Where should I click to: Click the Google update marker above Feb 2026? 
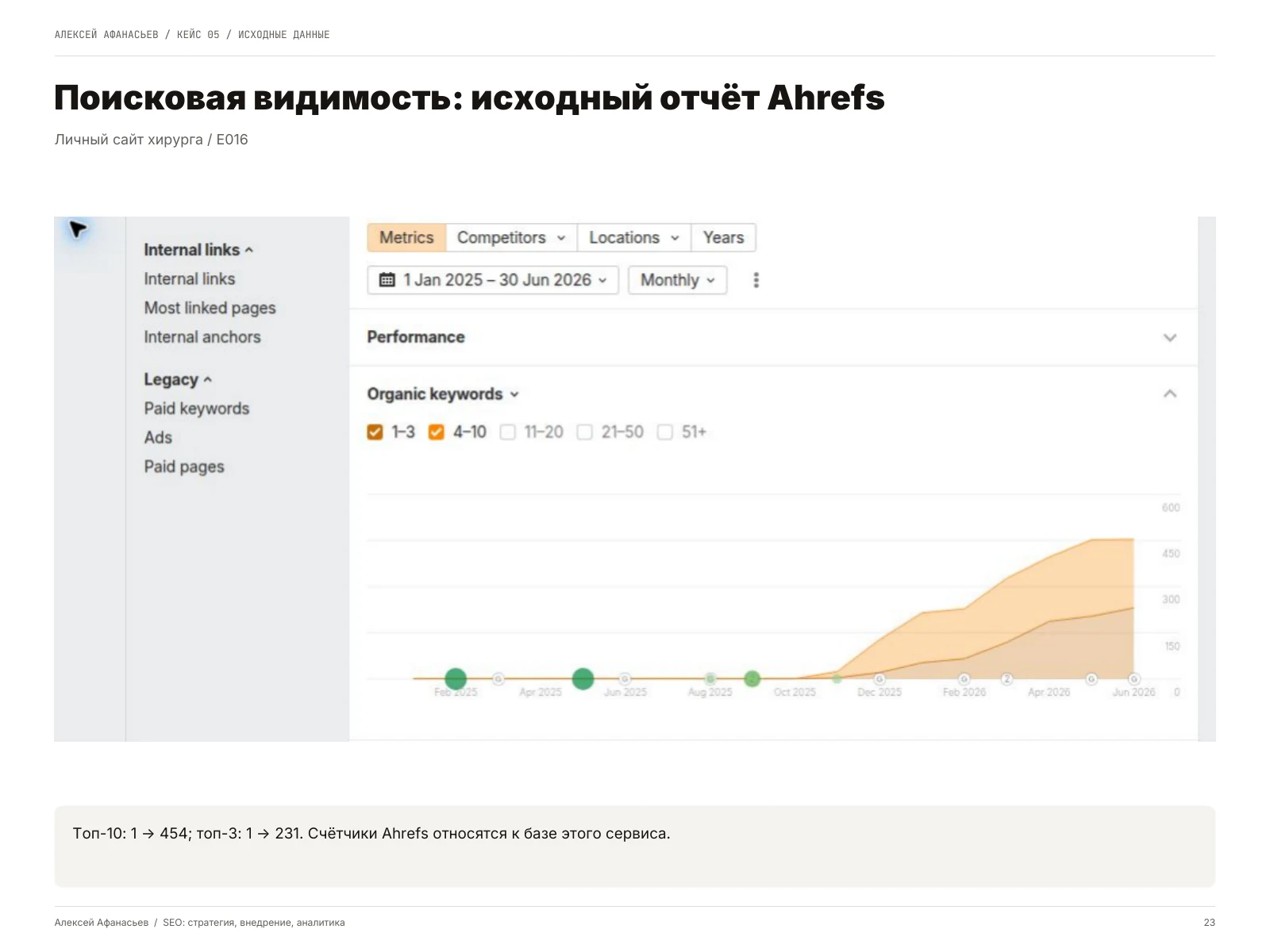[x=964, y=679]
